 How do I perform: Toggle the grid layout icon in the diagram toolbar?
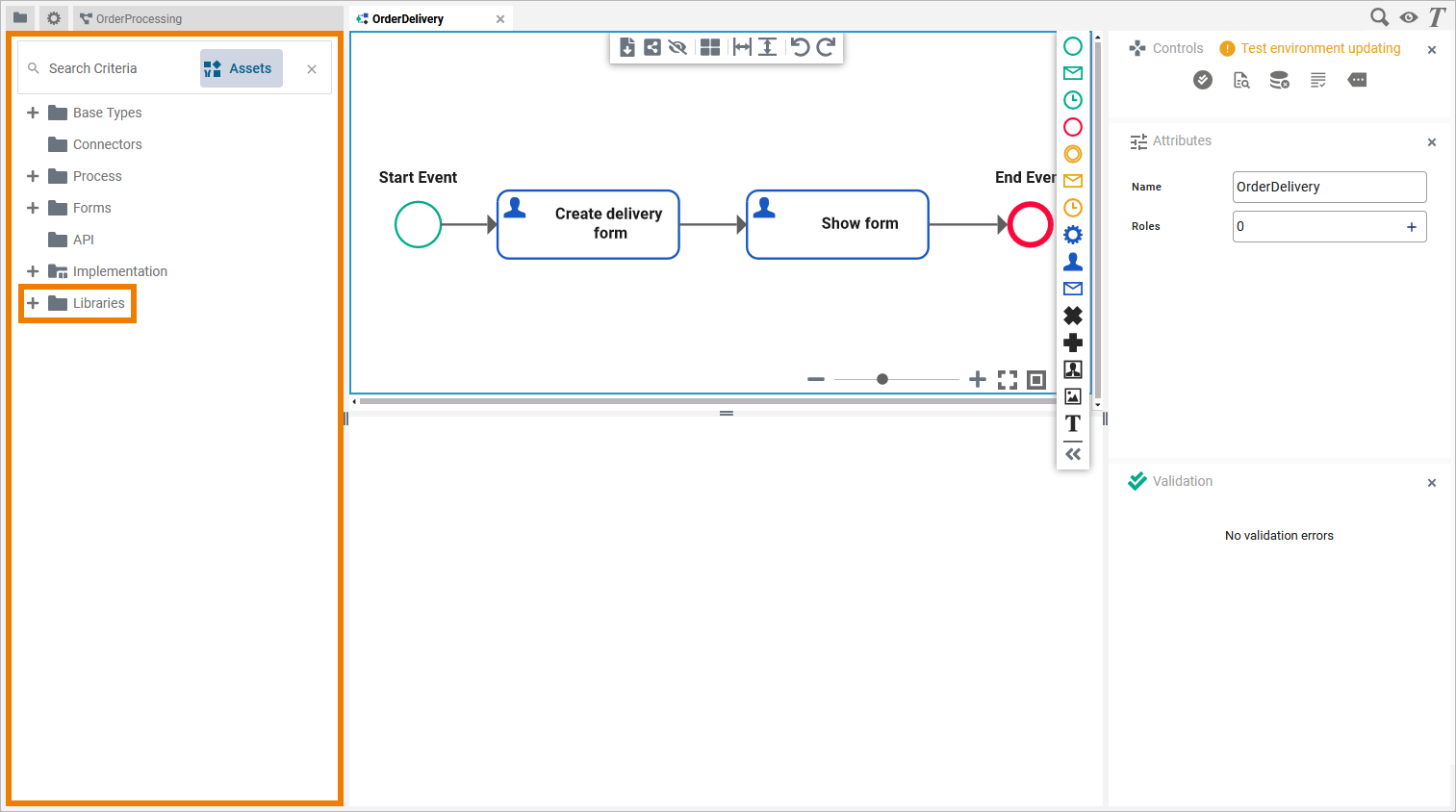pyautogui.click(x=710, y=47)
